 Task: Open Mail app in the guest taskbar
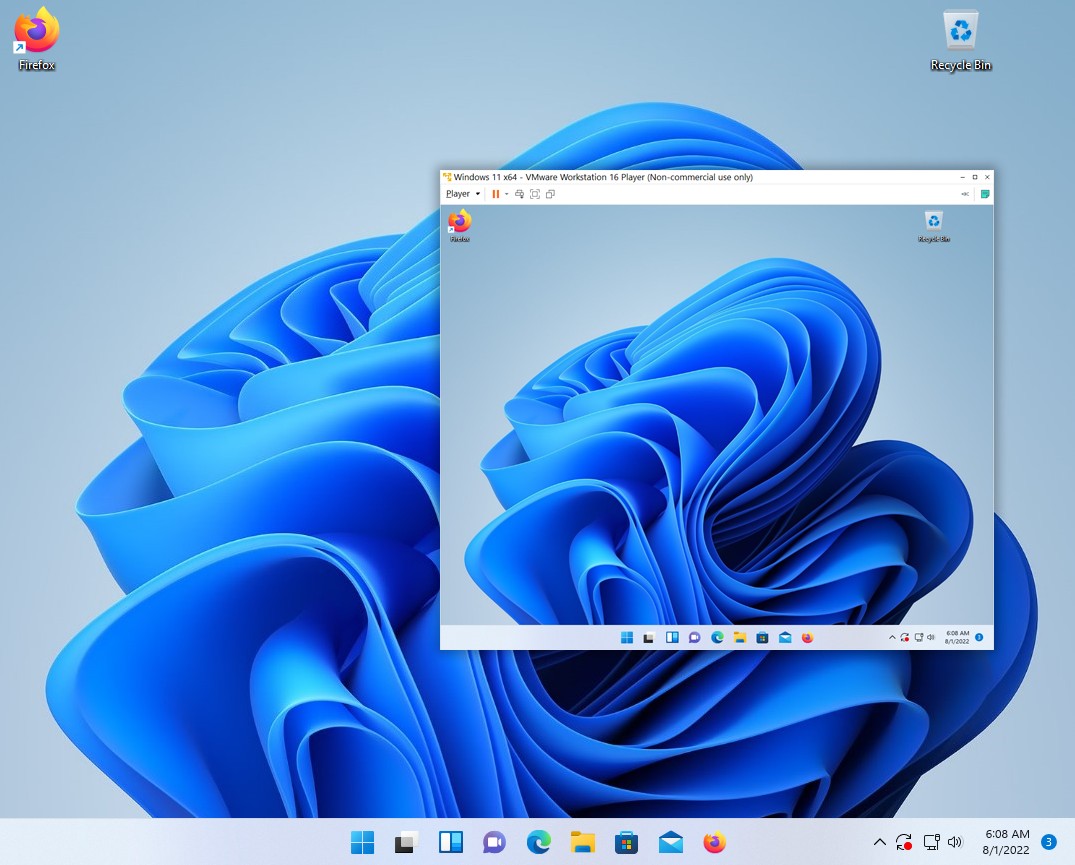tap(785, 637)
